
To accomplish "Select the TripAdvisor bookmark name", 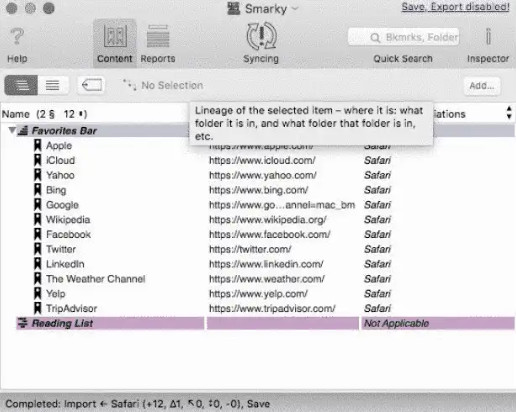I will click(x=71, y=308).
